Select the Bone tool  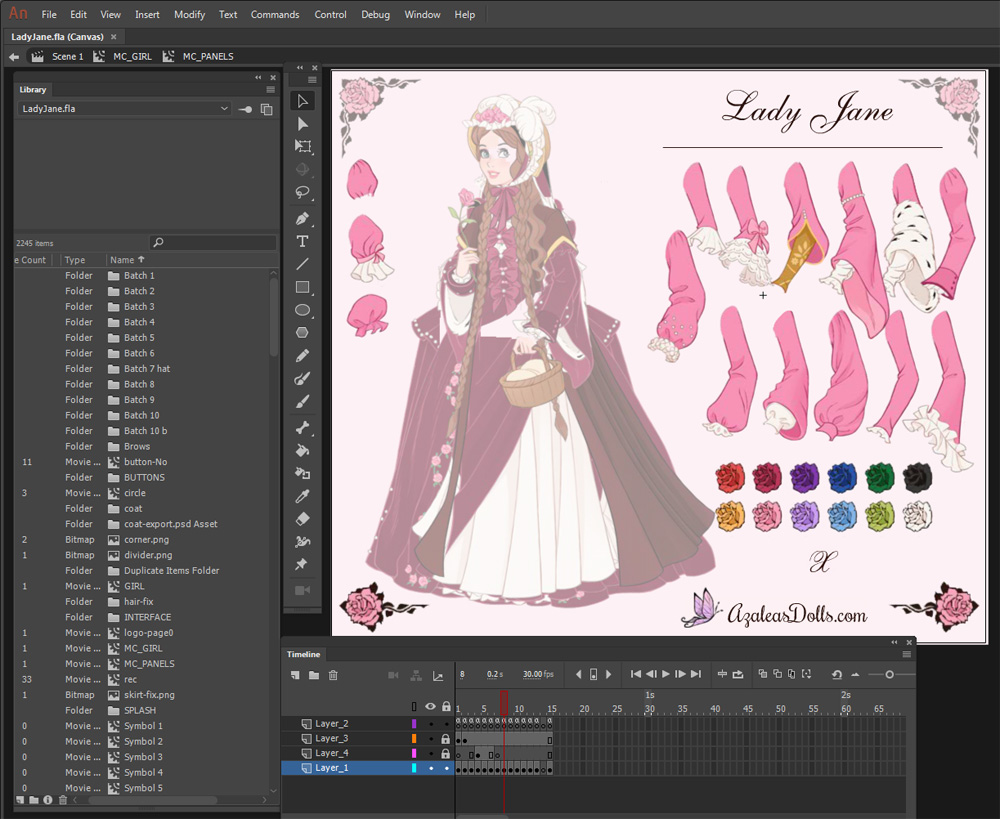point(302,428)
